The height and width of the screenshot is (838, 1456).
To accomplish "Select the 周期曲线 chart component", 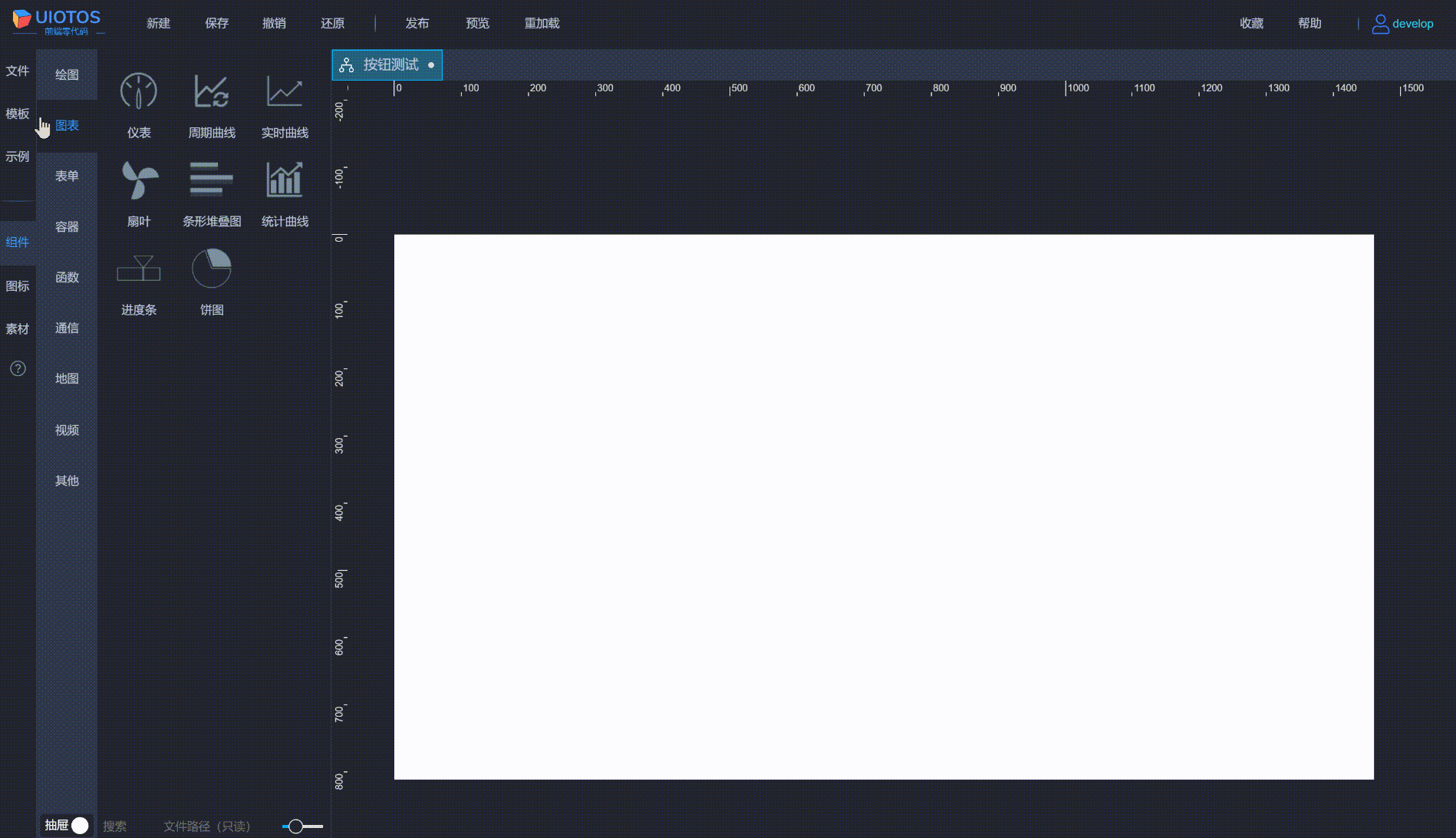I will pyautogui.click(x=211, y=106).
